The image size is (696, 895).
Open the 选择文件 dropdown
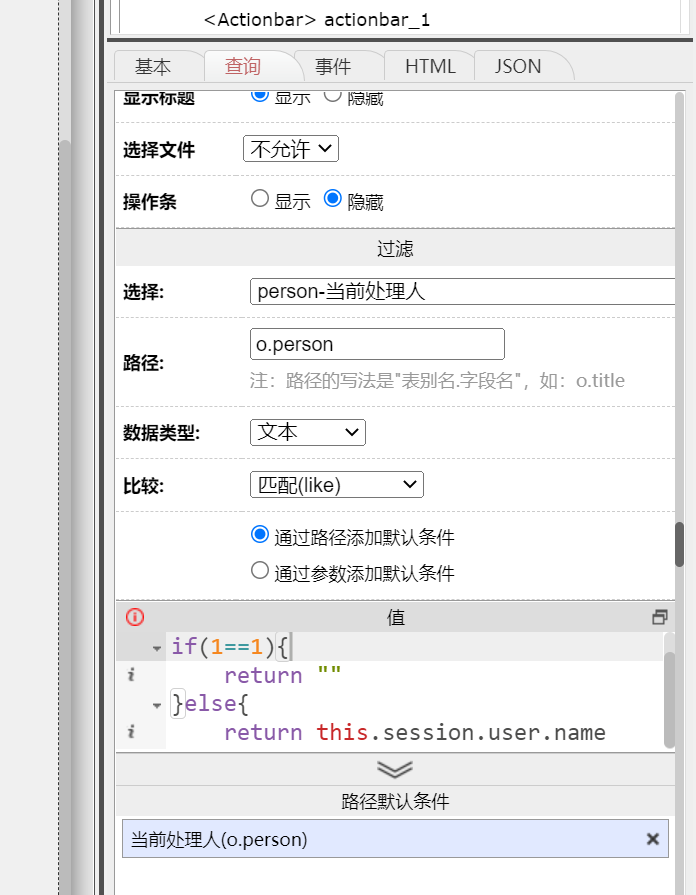(291, 149)
